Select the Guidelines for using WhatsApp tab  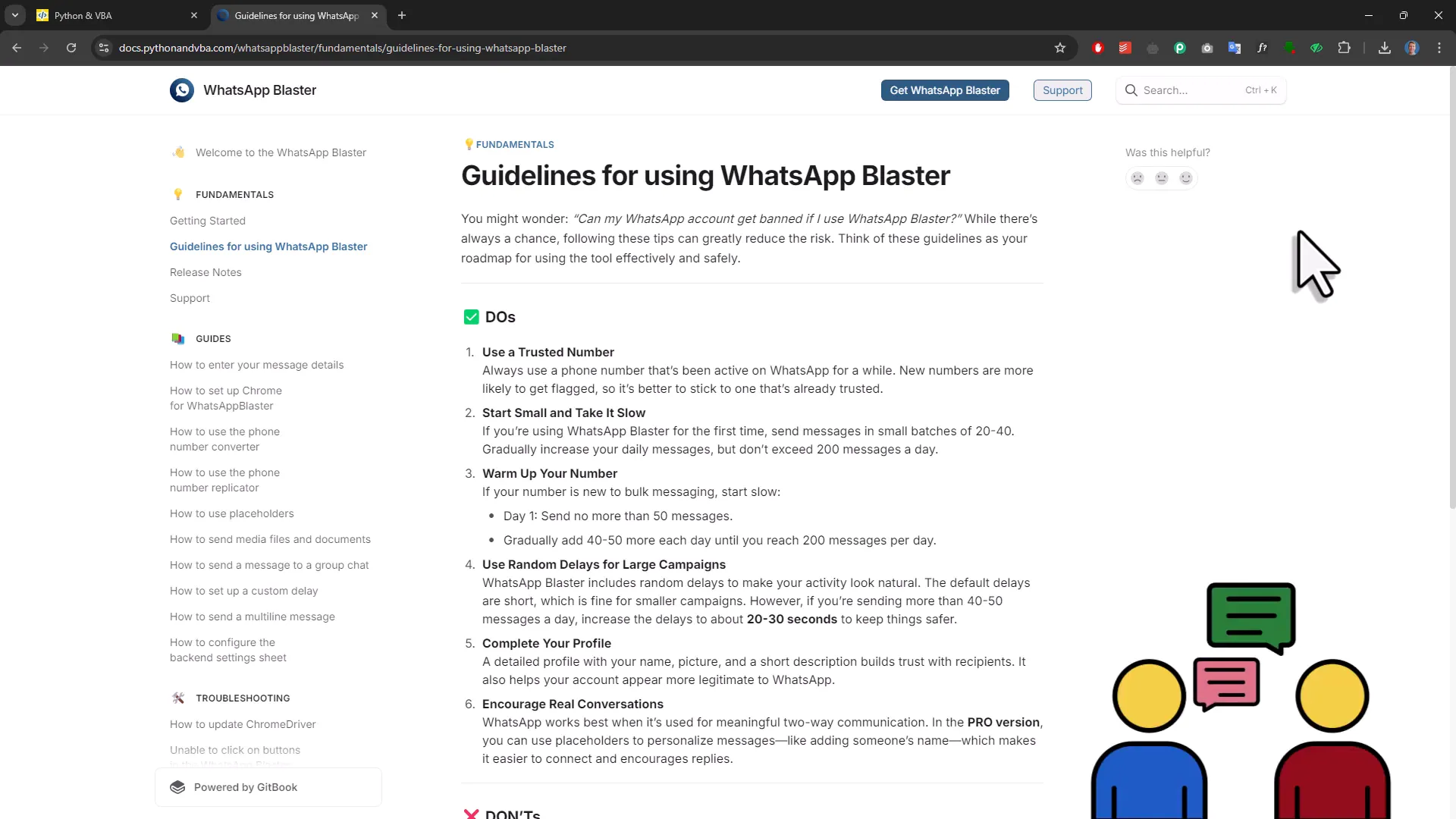(x=297, y=15)
